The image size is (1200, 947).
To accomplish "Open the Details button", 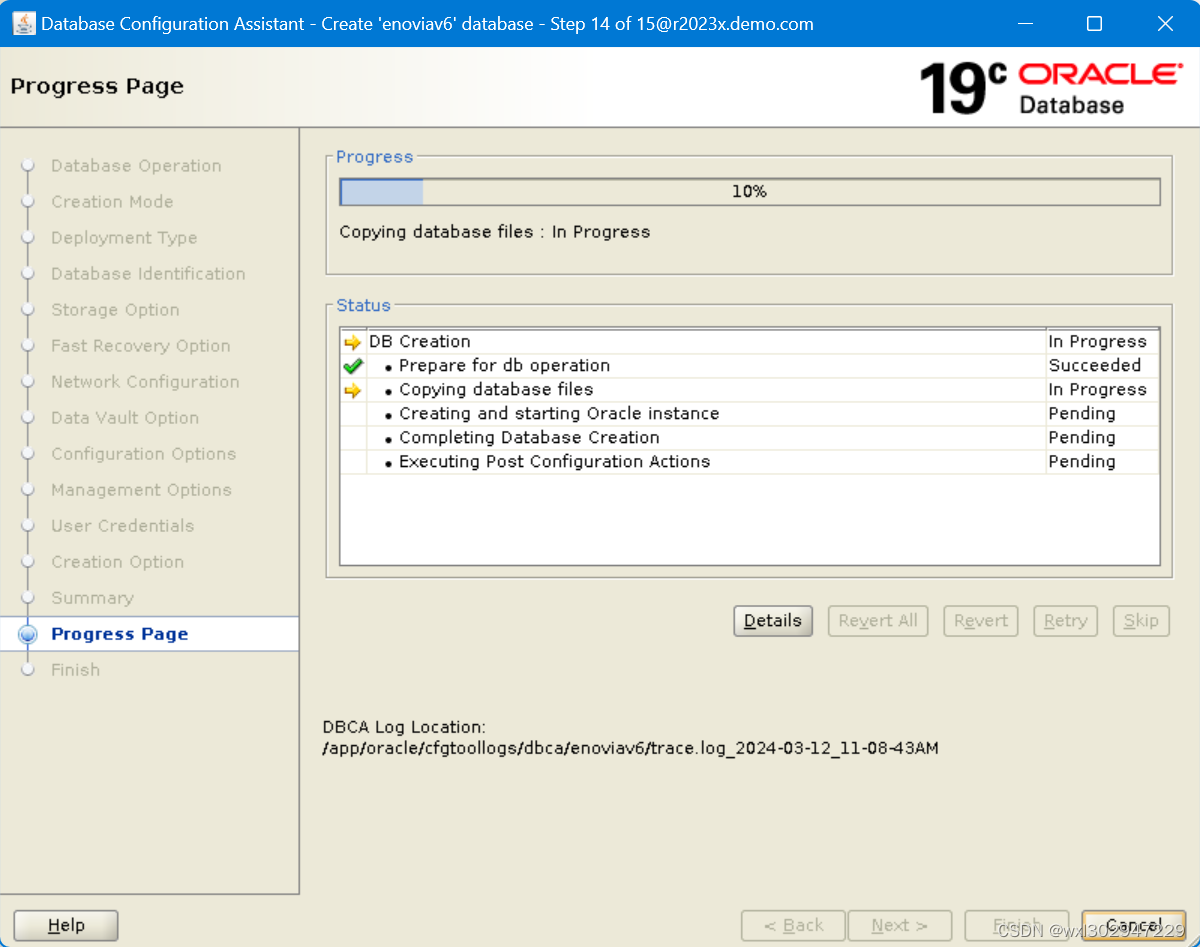I will 773,621.
